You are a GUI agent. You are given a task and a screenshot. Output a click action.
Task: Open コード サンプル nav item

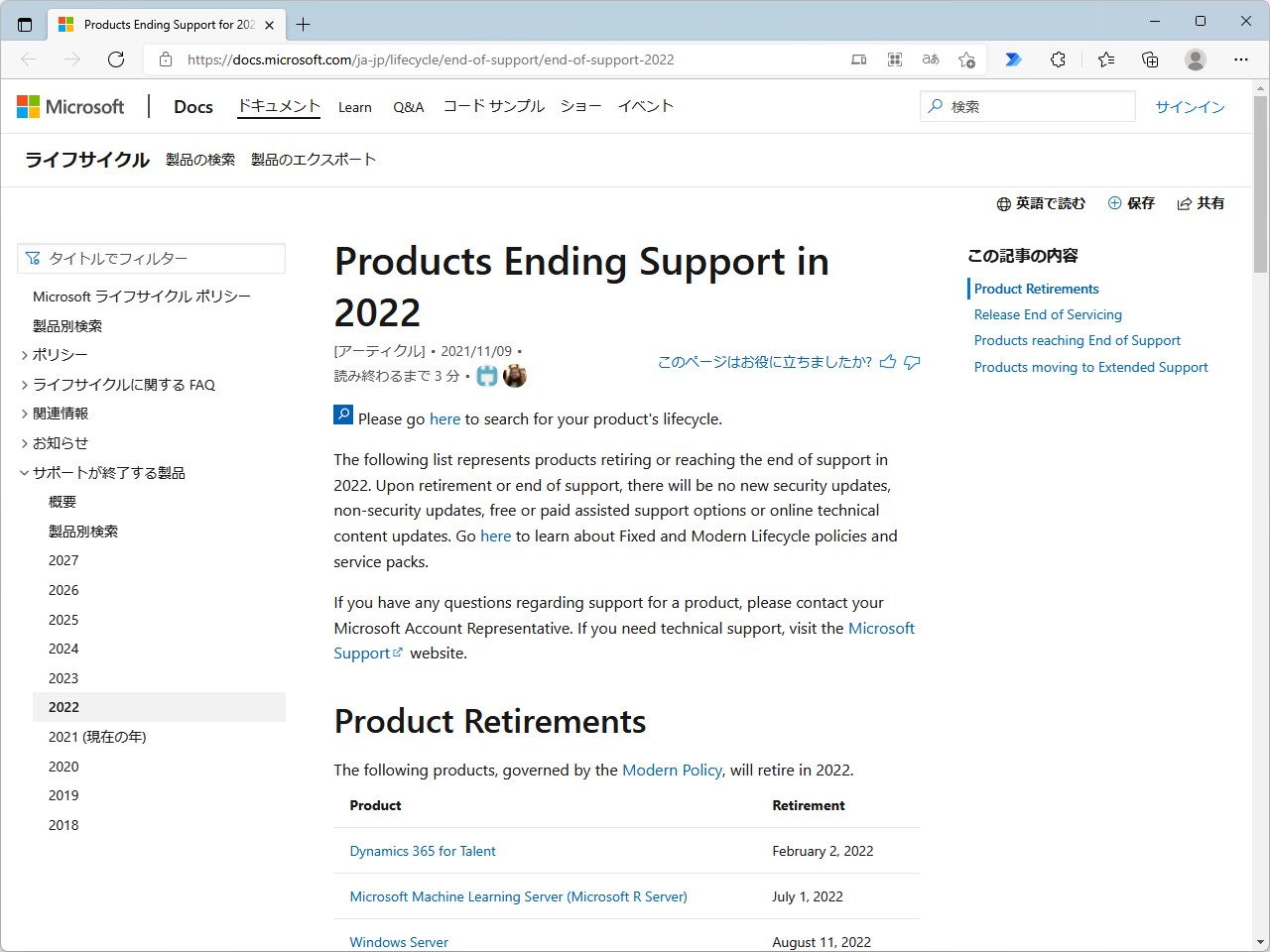click(494, 106)
